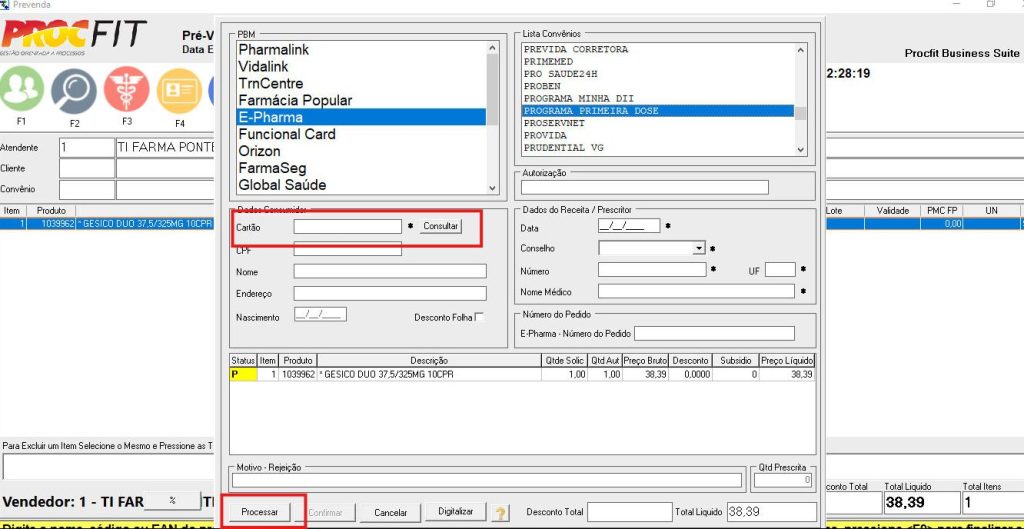This screenshot has height=529, width=1024.
Task: Toggle the Desconto Folha checkbox
Action: 479,317
